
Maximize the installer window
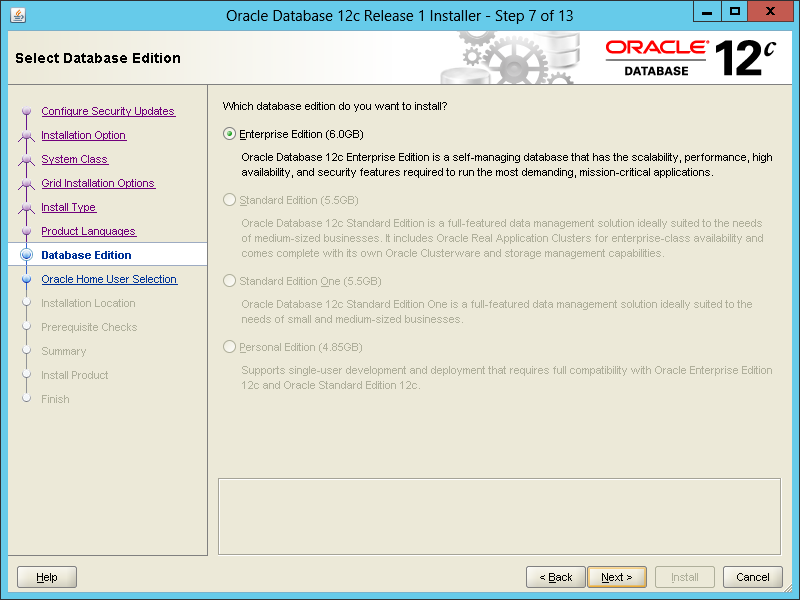735,11
